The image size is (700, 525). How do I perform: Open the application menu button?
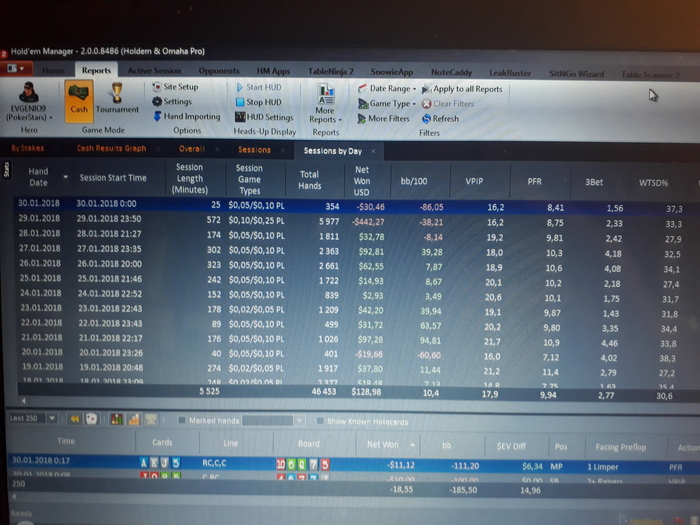[16, 68]
